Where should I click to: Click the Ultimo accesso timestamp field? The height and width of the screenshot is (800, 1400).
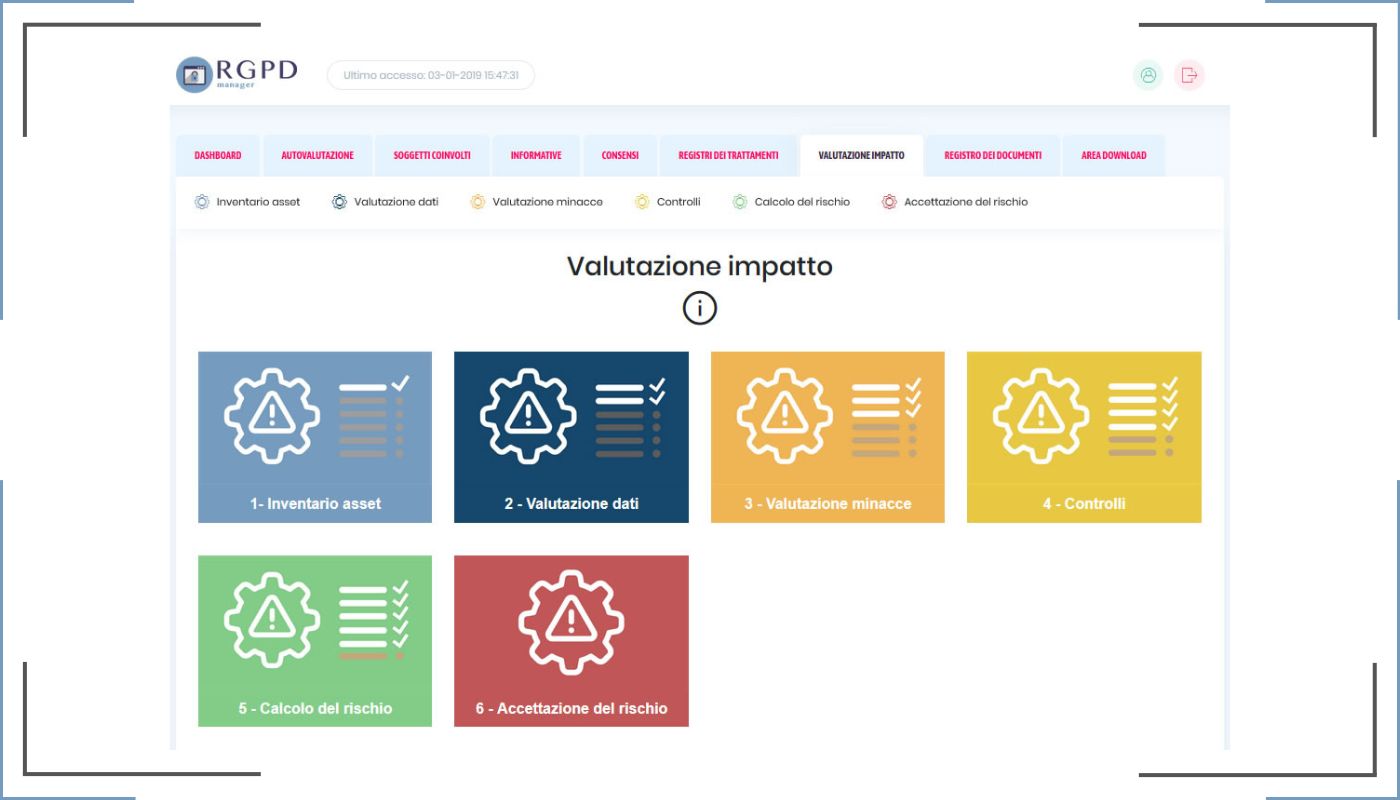[431, 75]
